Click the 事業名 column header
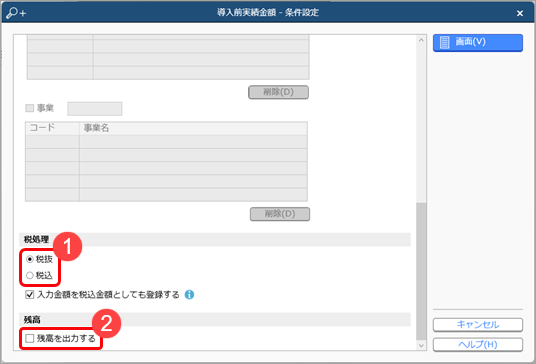The image size is (536, 364). point(193,128)
